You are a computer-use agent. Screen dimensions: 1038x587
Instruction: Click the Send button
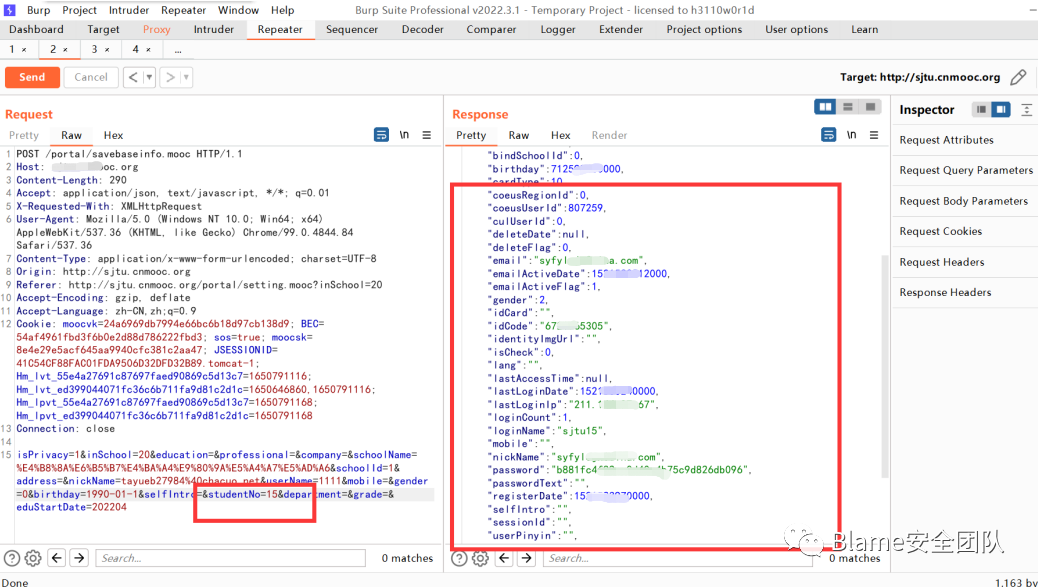32,77
